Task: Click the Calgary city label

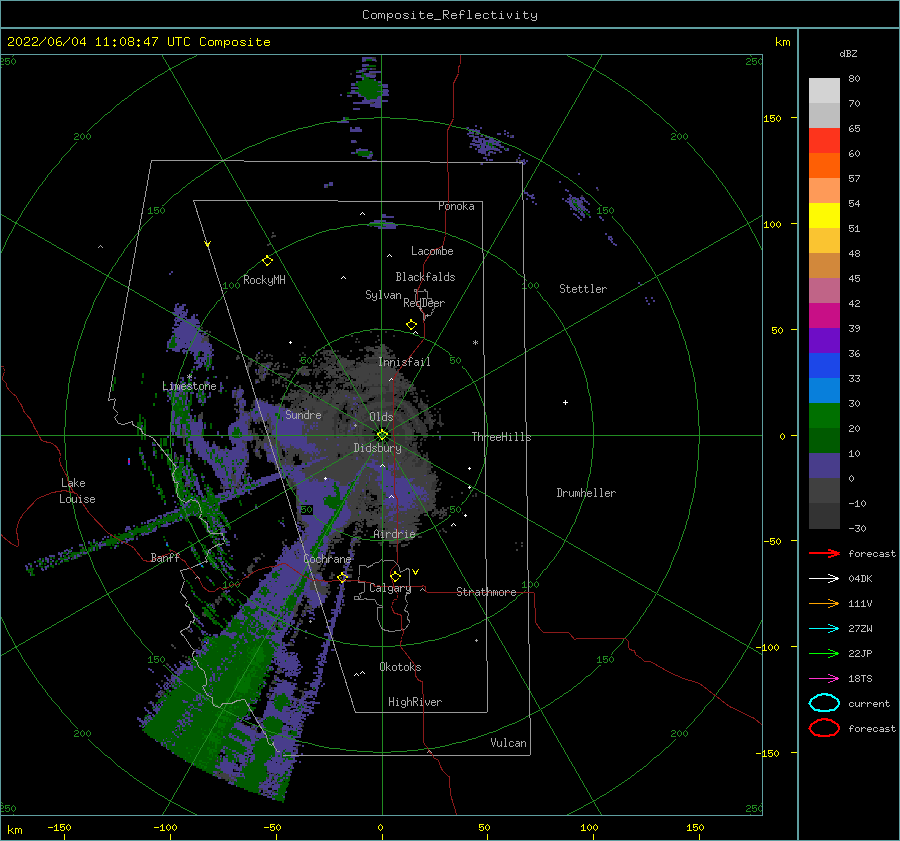Action: click(390, 588)
